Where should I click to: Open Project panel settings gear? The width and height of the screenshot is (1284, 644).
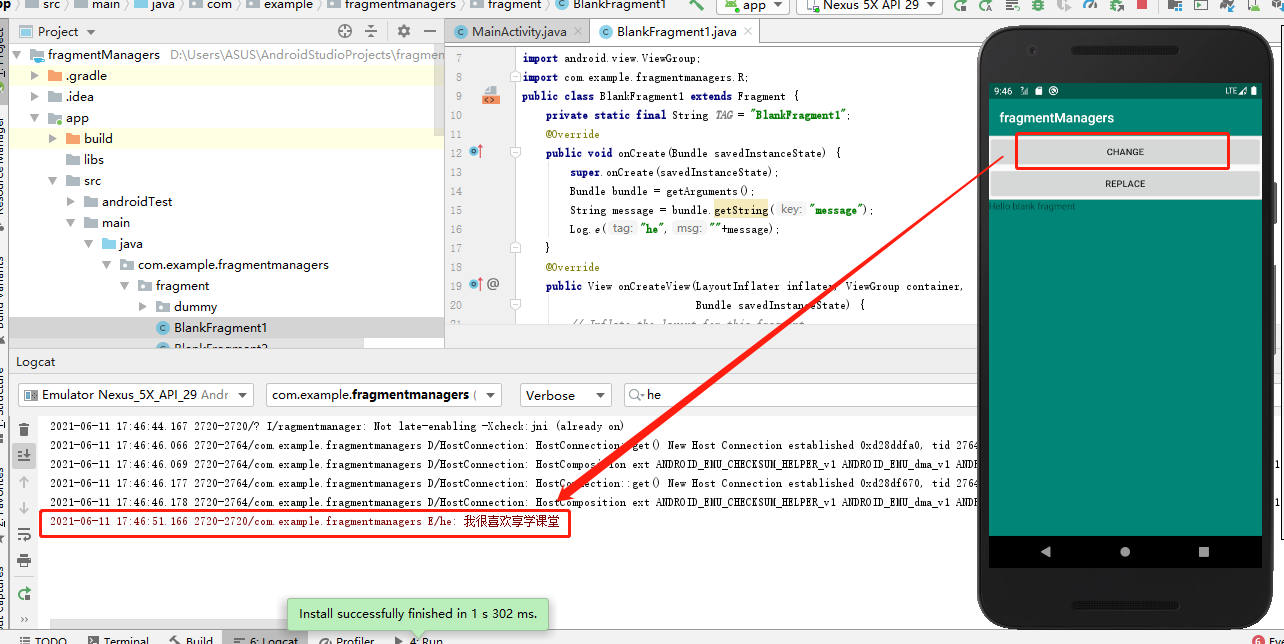(x=404, y=31)
